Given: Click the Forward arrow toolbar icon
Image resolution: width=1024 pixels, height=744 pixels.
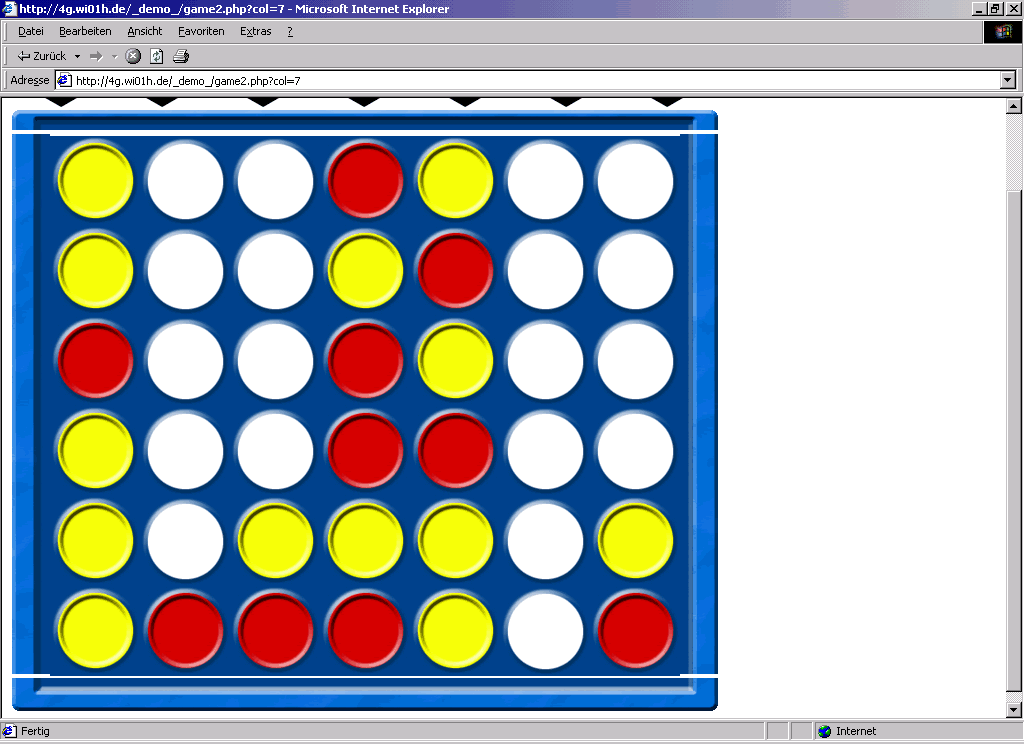Looking at the screenshot, I should click(96, 56).
